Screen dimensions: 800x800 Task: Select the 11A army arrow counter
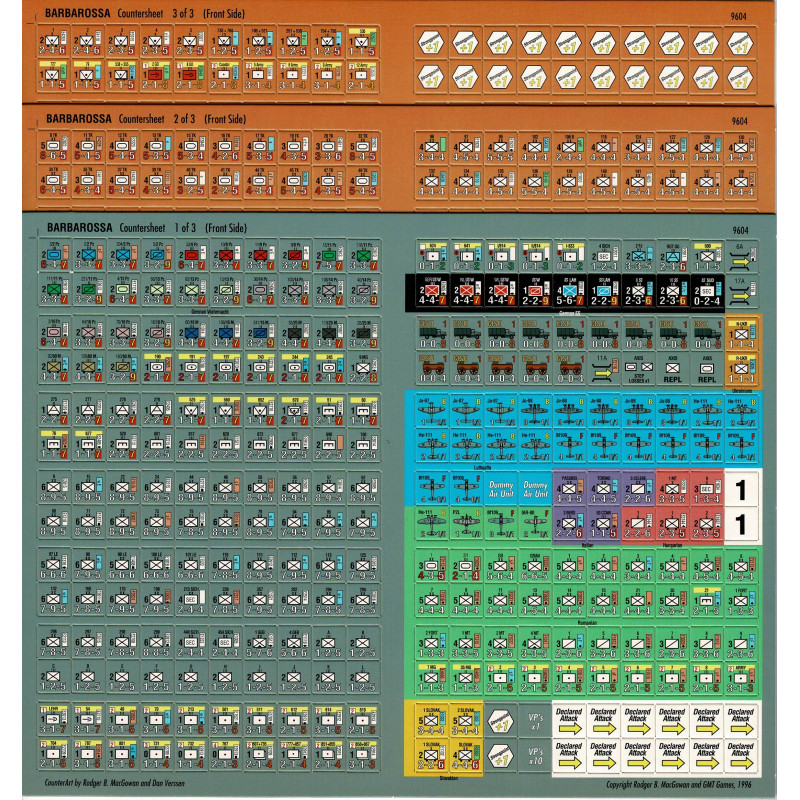coord(604,369)
